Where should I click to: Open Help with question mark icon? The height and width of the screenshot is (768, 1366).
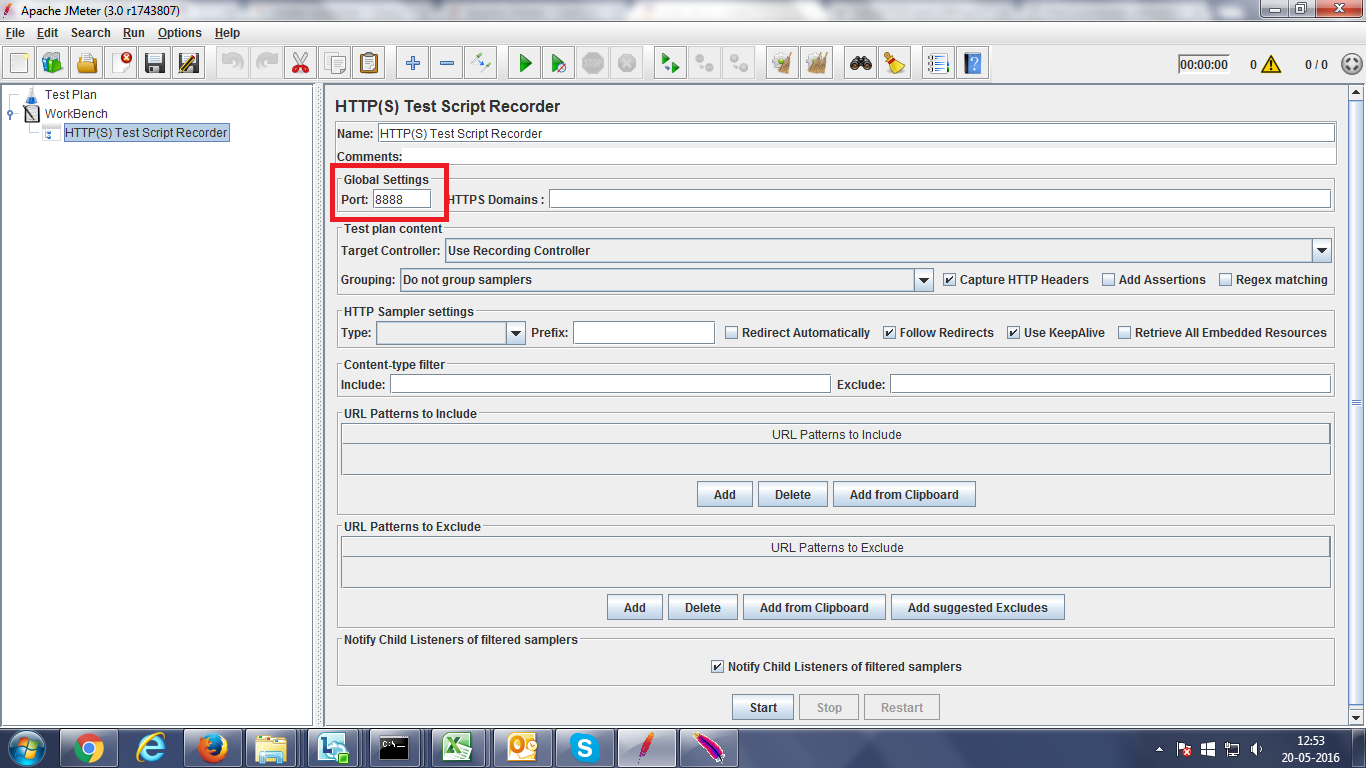[972, 64]
